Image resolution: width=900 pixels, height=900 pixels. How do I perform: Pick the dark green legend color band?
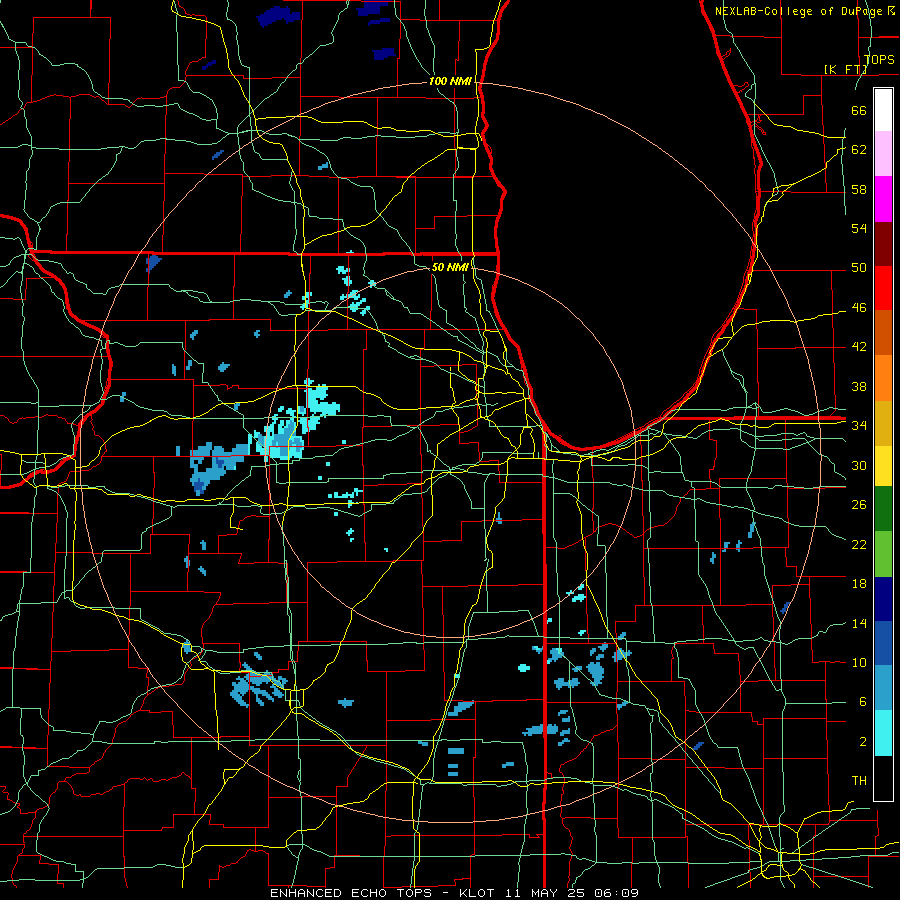pyautogui.click(x=883, y=509)
